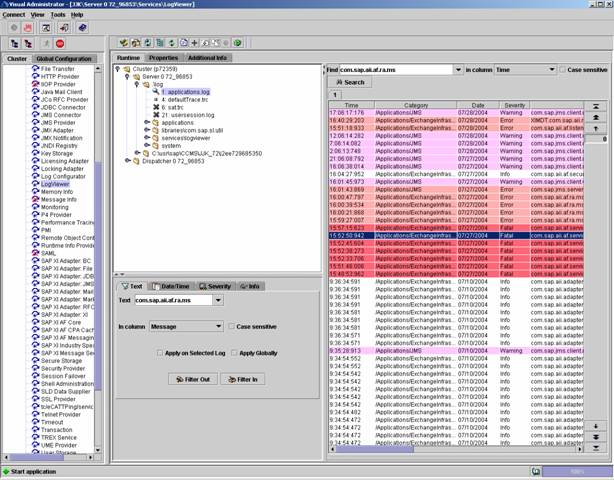Click the small icon at right of status bar
The image size is (614, 480).
535,471
